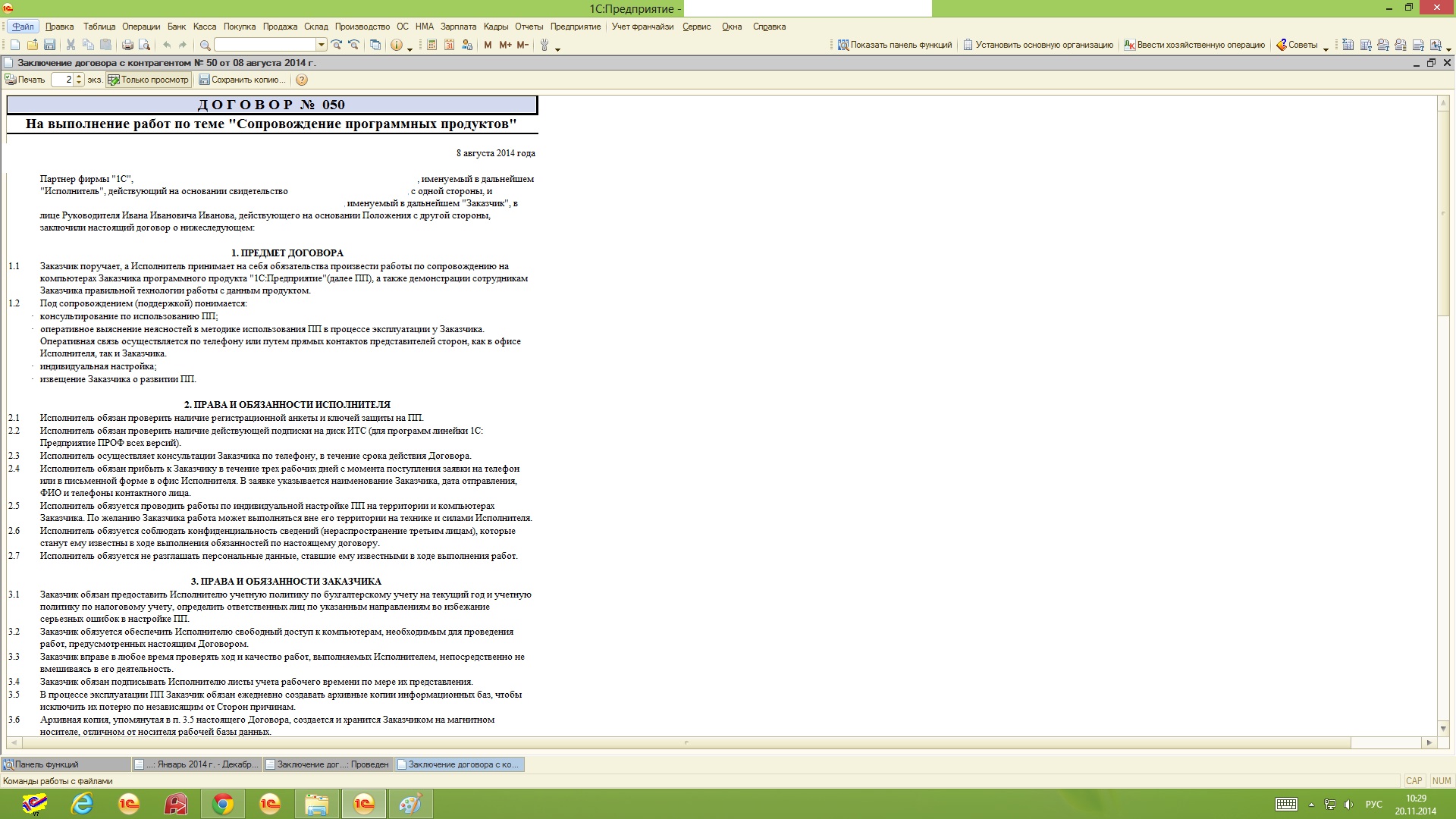Toggle Только просмотр view-only mode
Viewport: 1456px width, 819px height.
click(x=148, y=80)
